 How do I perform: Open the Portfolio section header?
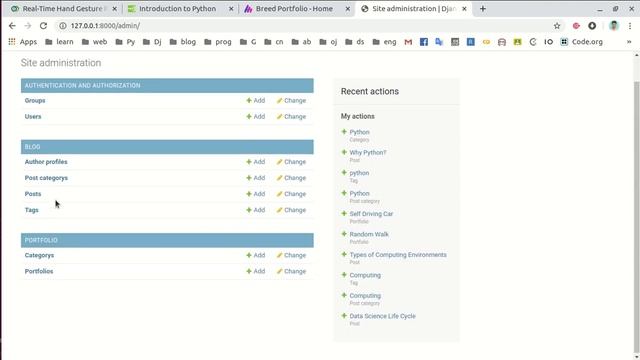click(x=41, y=240)
